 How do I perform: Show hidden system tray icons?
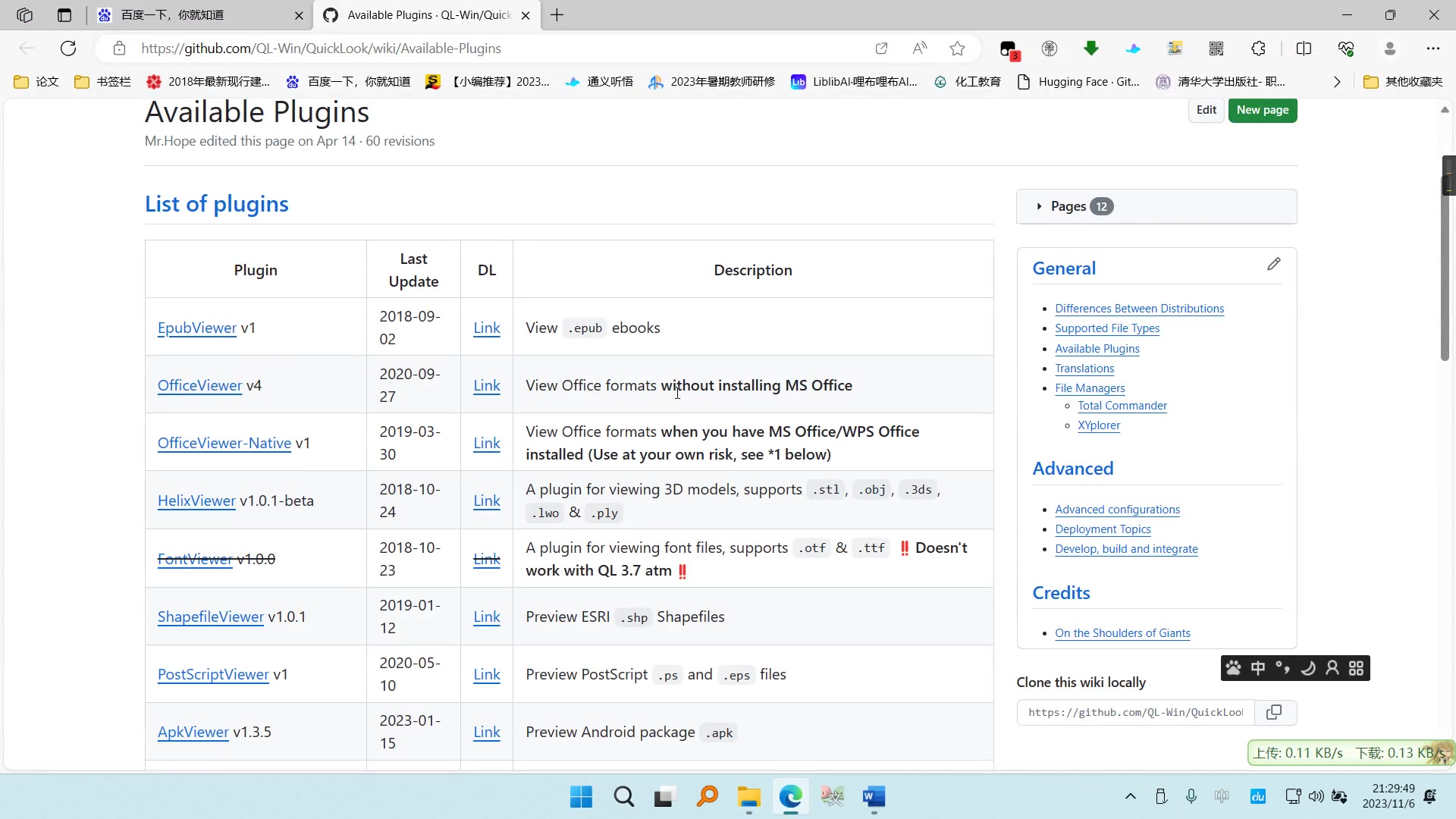click(x=1130, y=796)
